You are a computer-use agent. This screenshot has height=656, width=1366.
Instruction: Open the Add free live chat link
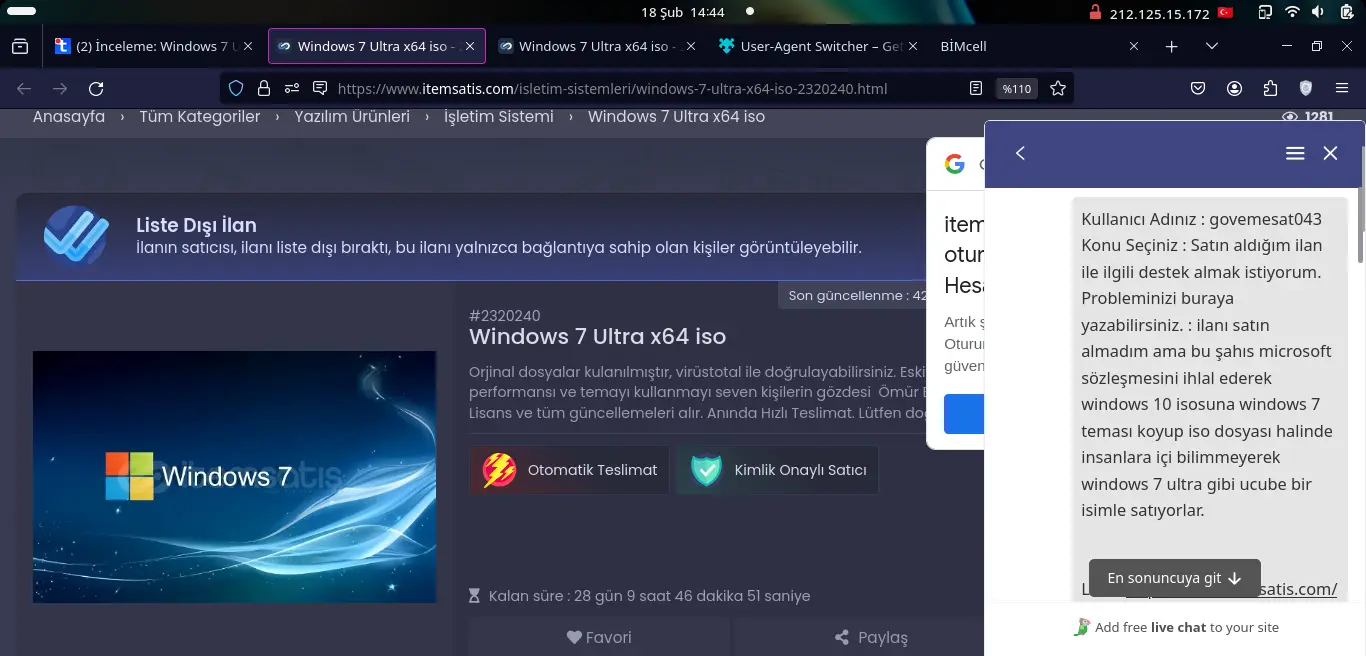1176,627
